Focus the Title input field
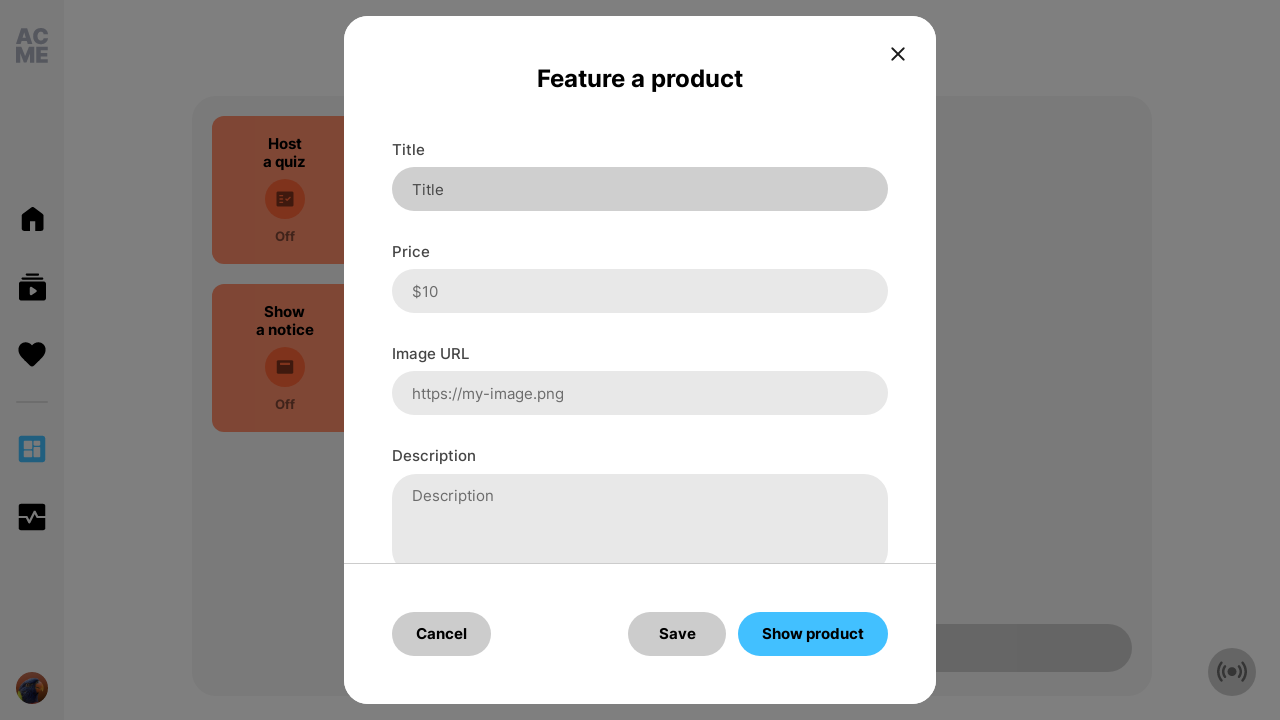Viewport: 1280px width, 720px height. coord(640,189)
